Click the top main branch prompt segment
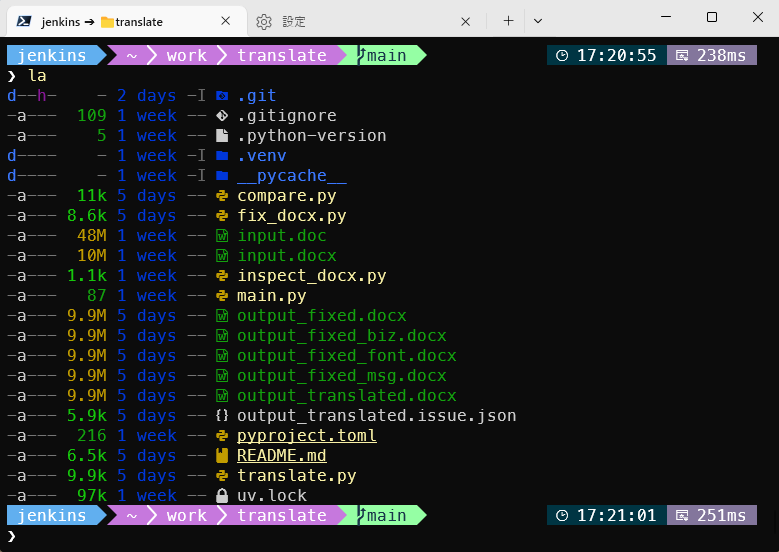 [x=386, y=56]
